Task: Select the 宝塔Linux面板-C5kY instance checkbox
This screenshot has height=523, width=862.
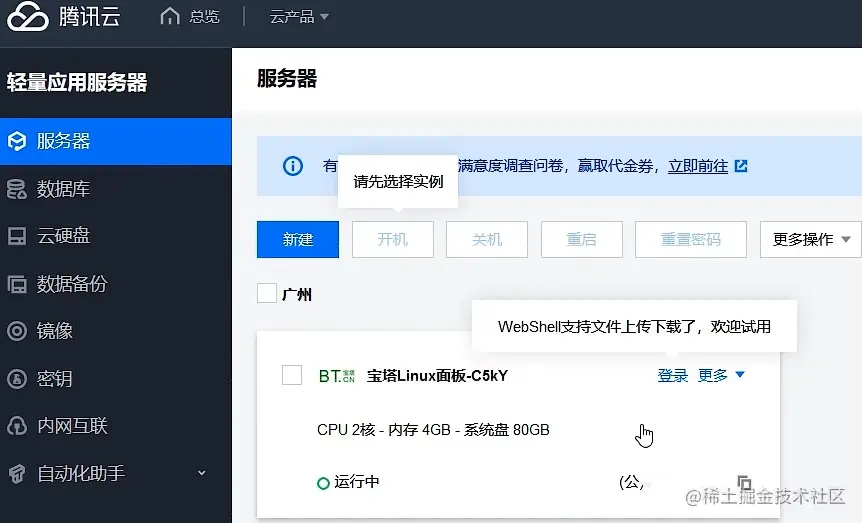Action: [x=291, y=375]
